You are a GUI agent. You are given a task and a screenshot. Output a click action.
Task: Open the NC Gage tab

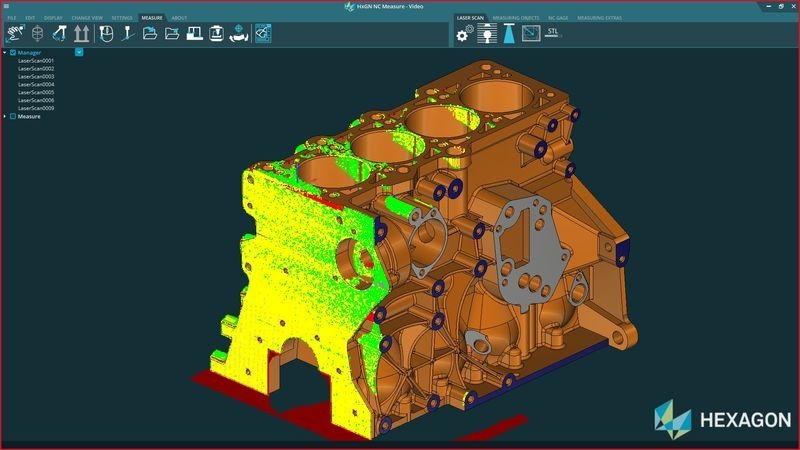[x=557, y=18]
